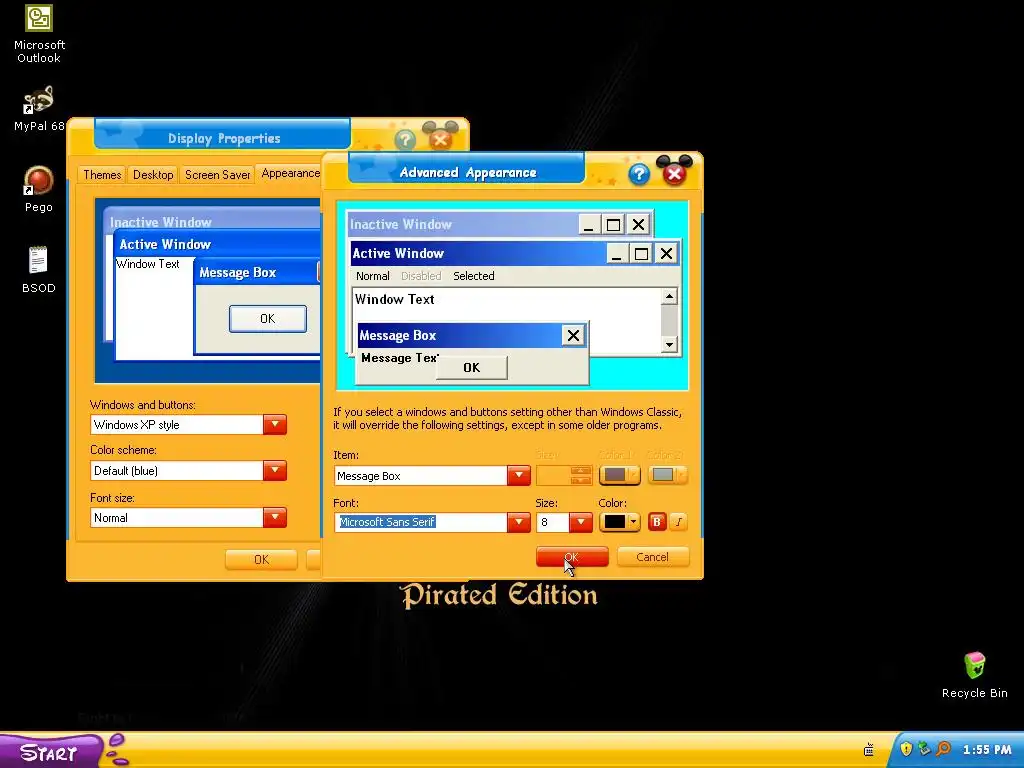Open the Microsoft Outlook desktop icon
The height and width of the screenshot is (768, 1024).
pos(39,34)
